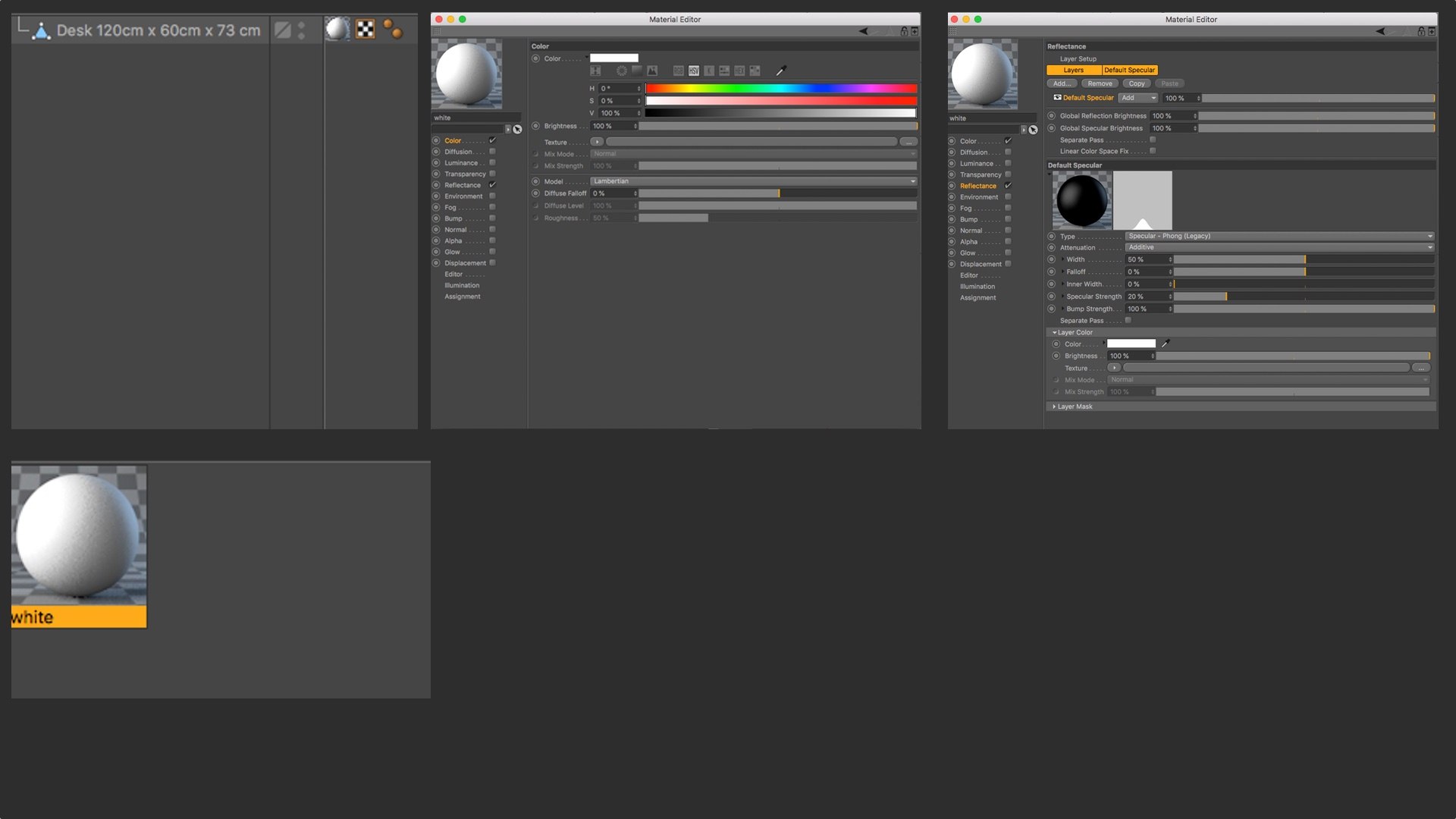This screenshot has width=1456, height=819.
Task: Click the Remove layer button
Action: point(1100,83)
